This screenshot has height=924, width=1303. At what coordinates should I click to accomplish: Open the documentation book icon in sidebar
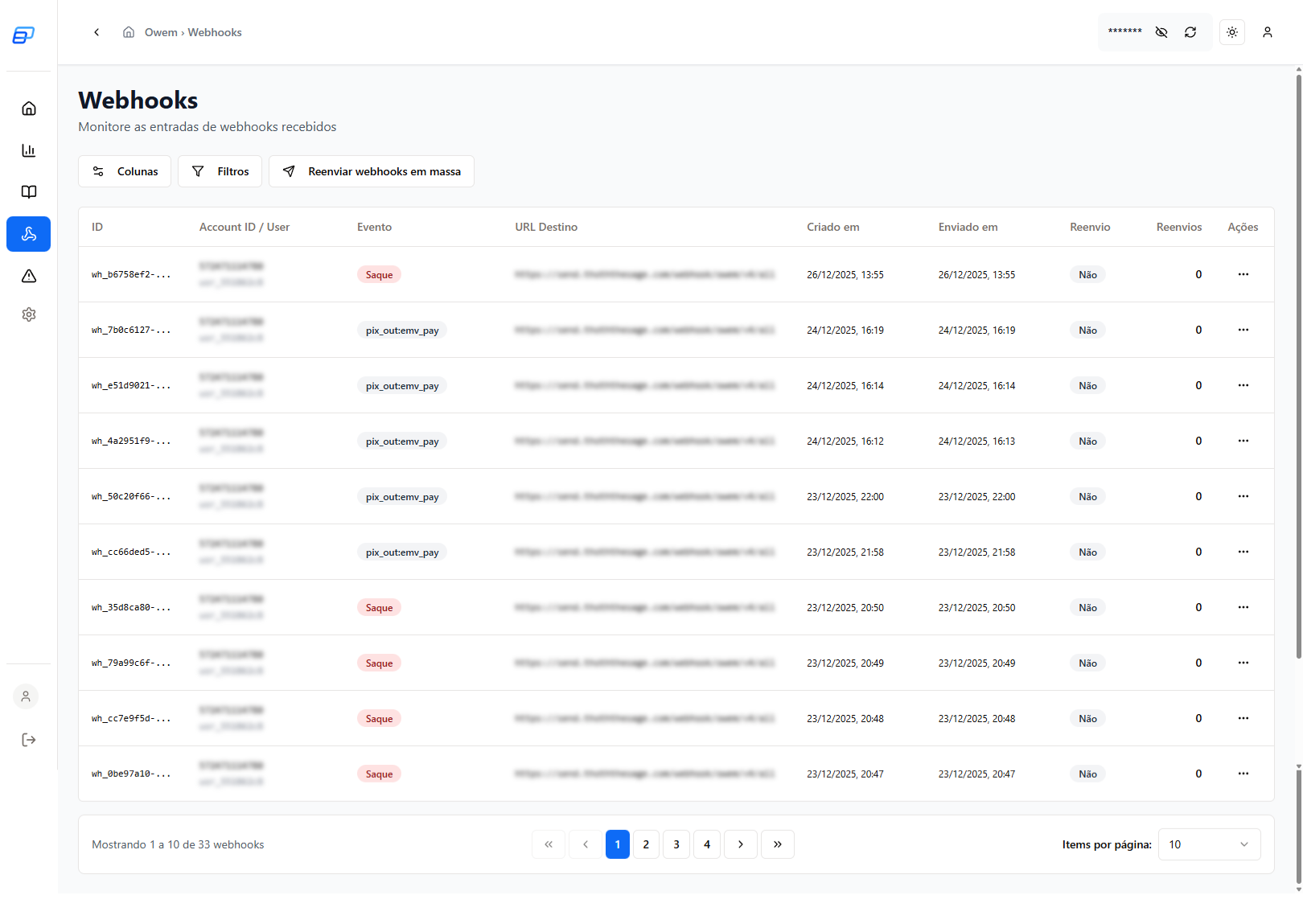pos(28,192)
